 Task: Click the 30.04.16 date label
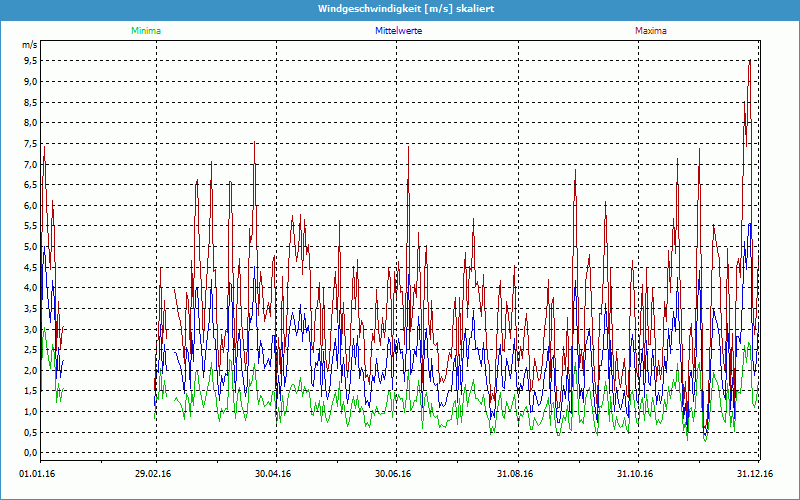pyautogui.click(x=273, y=474)
